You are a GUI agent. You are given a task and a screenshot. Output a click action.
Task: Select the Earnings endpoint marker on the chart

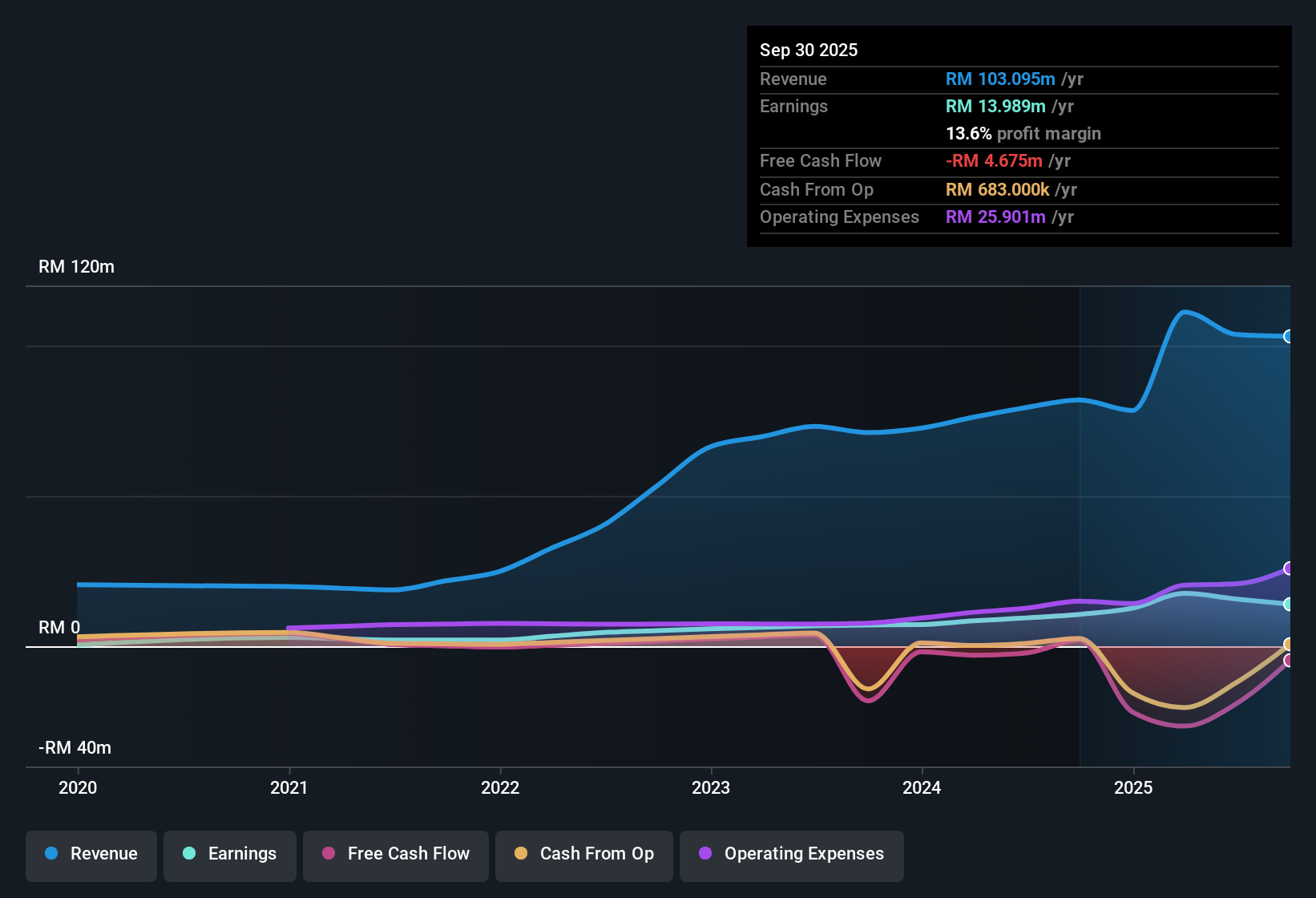pos(1289,604)
